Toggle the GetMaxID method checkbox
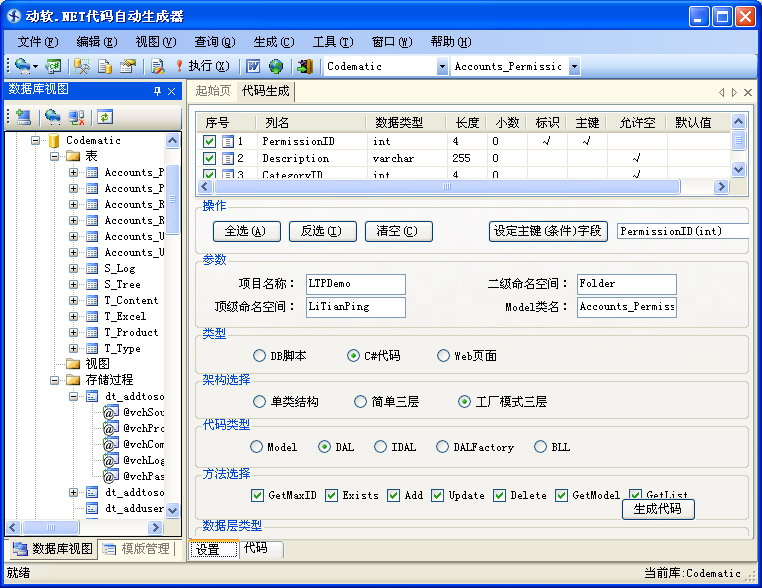 (x=257, y=495)
